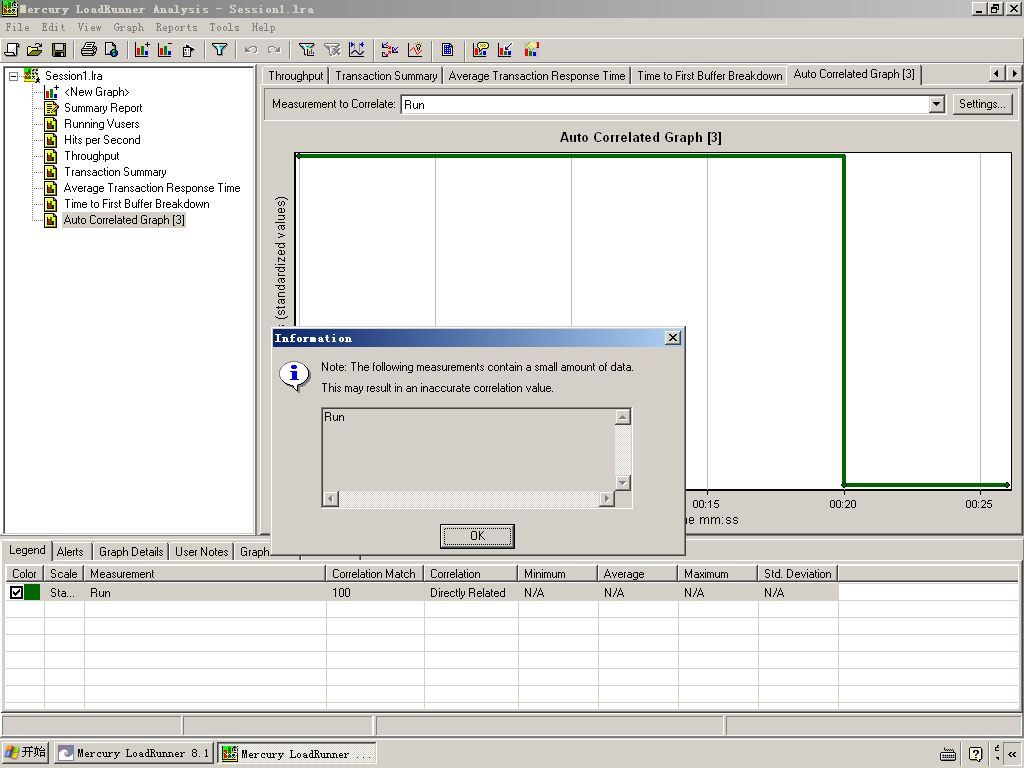
Task: Click the Delete Graph minus-chart icon
Action: tap(165, 50)
